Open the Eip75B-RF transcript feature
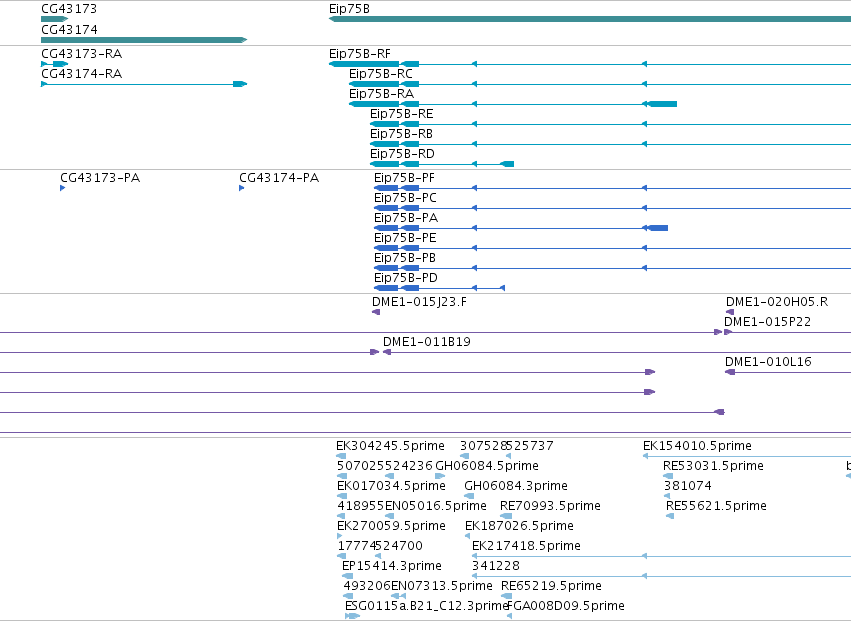 click(x=590, y=64)
